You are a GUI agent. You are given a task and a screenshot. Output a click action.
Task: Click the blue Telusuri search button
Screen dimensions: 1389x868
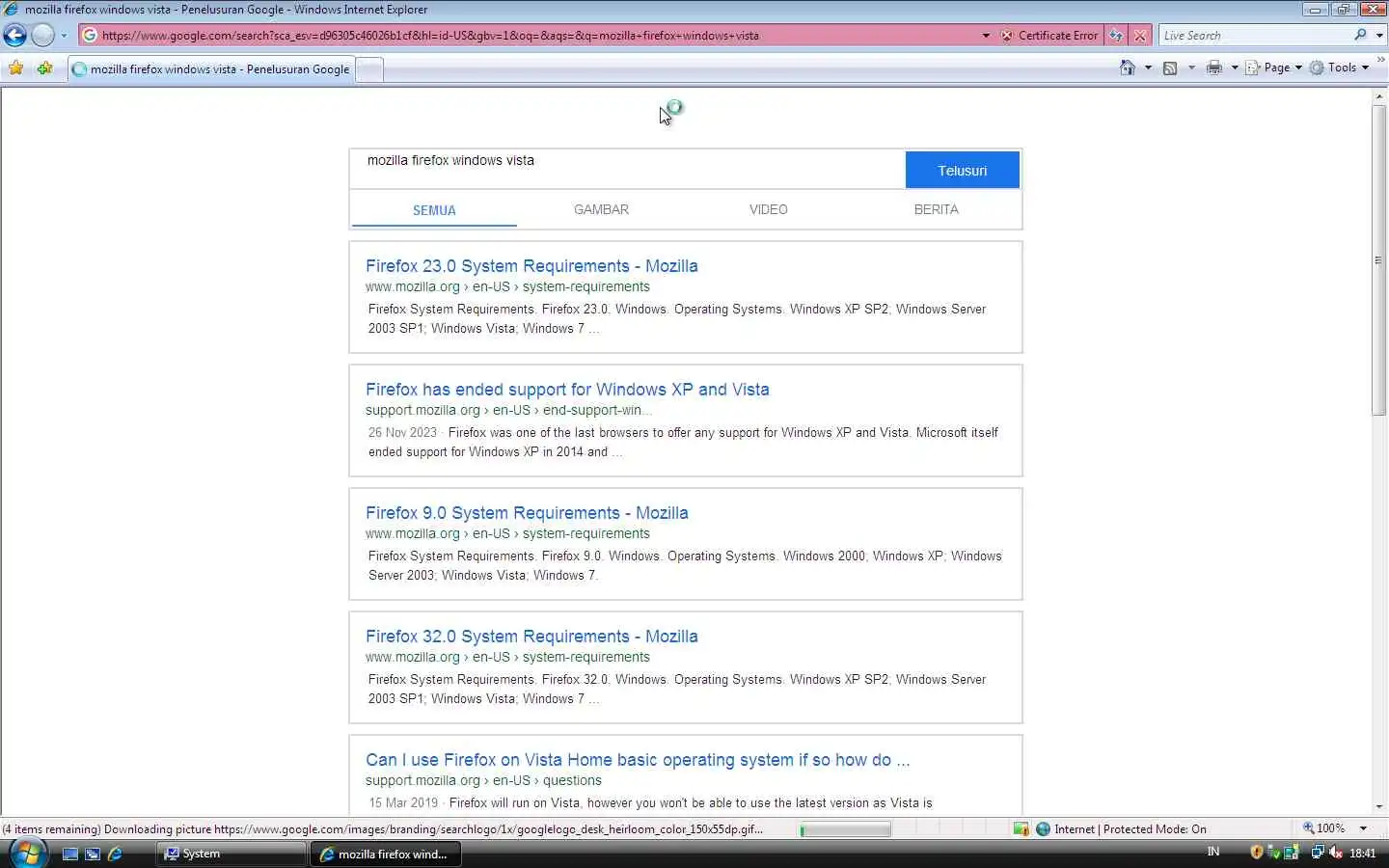point(962,170)
